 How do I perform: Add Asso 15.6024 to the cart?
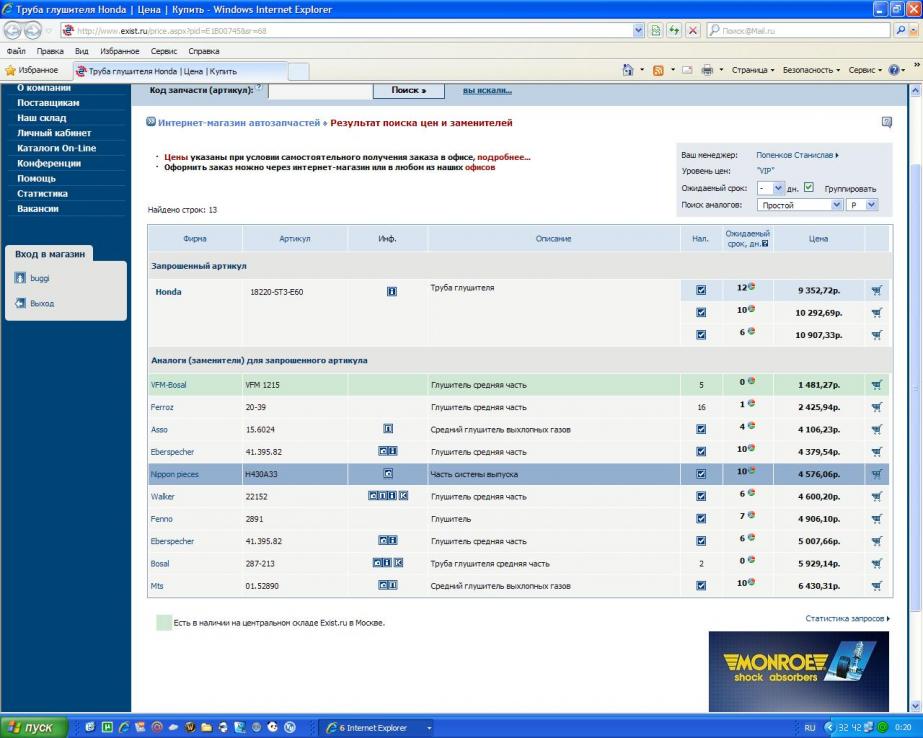click(x=876, y=430)
